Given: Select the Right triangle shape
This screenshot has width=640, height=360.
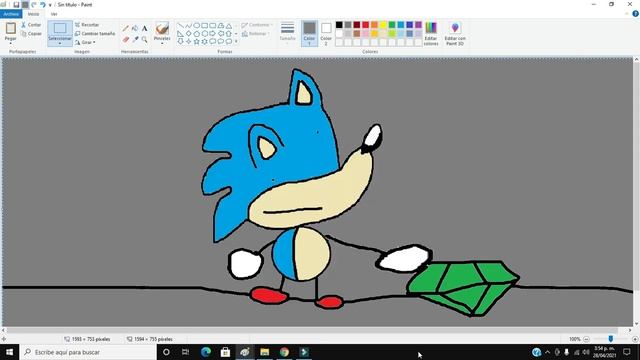Looking at the screenshot, I should coord(180,33).
